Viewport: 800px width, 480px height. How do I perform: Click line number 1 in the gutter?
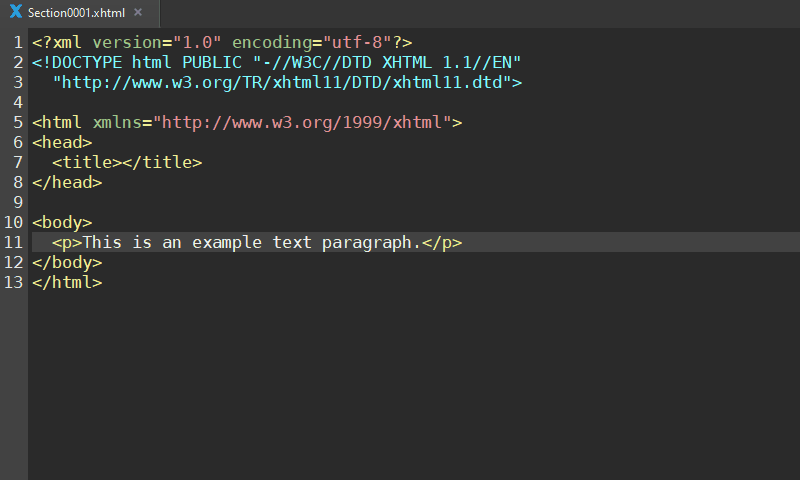click(18, 42)
